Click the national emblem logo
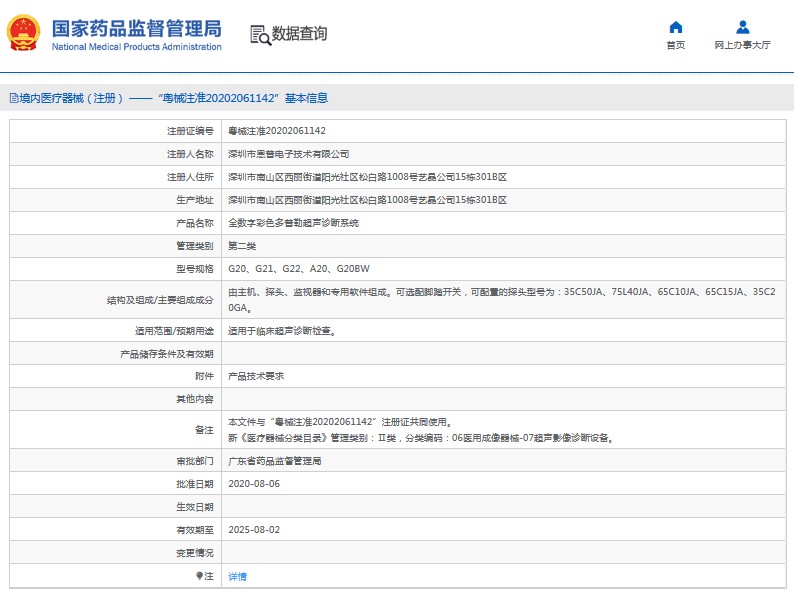 pos(23,33)
